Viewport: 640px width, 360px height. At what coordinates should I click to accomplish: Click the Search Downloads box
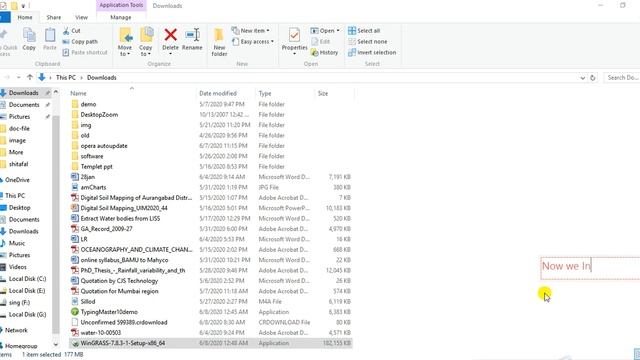pos(622,78)
